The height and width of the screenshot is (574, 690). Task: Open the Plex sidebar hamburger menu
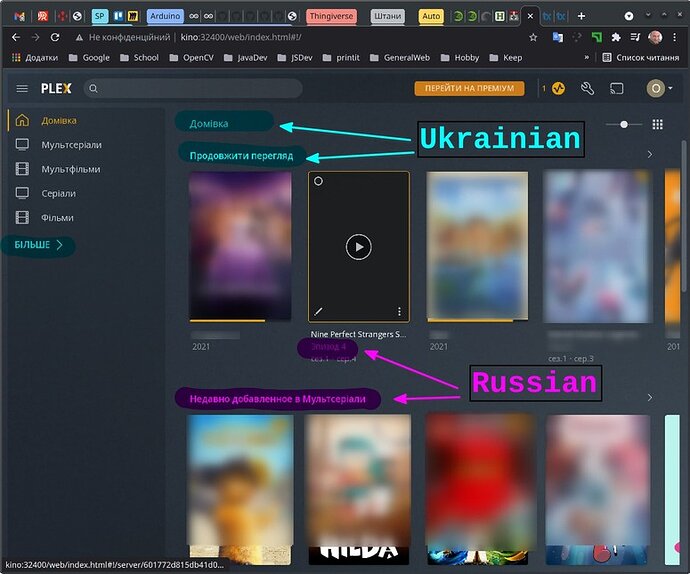click(22, 89)
